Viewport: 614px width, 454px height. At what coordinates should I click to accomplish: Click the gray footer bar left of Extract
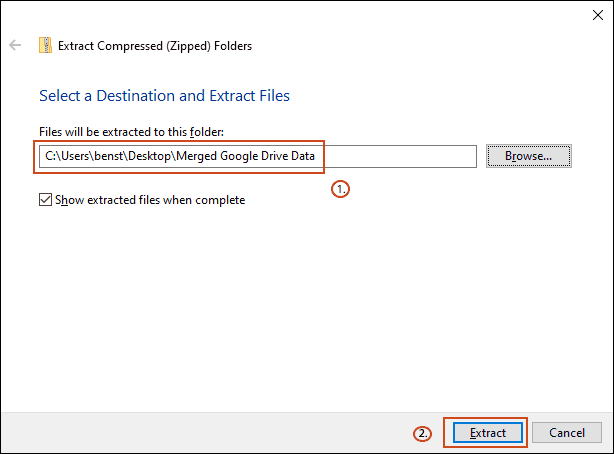[200, 433]
